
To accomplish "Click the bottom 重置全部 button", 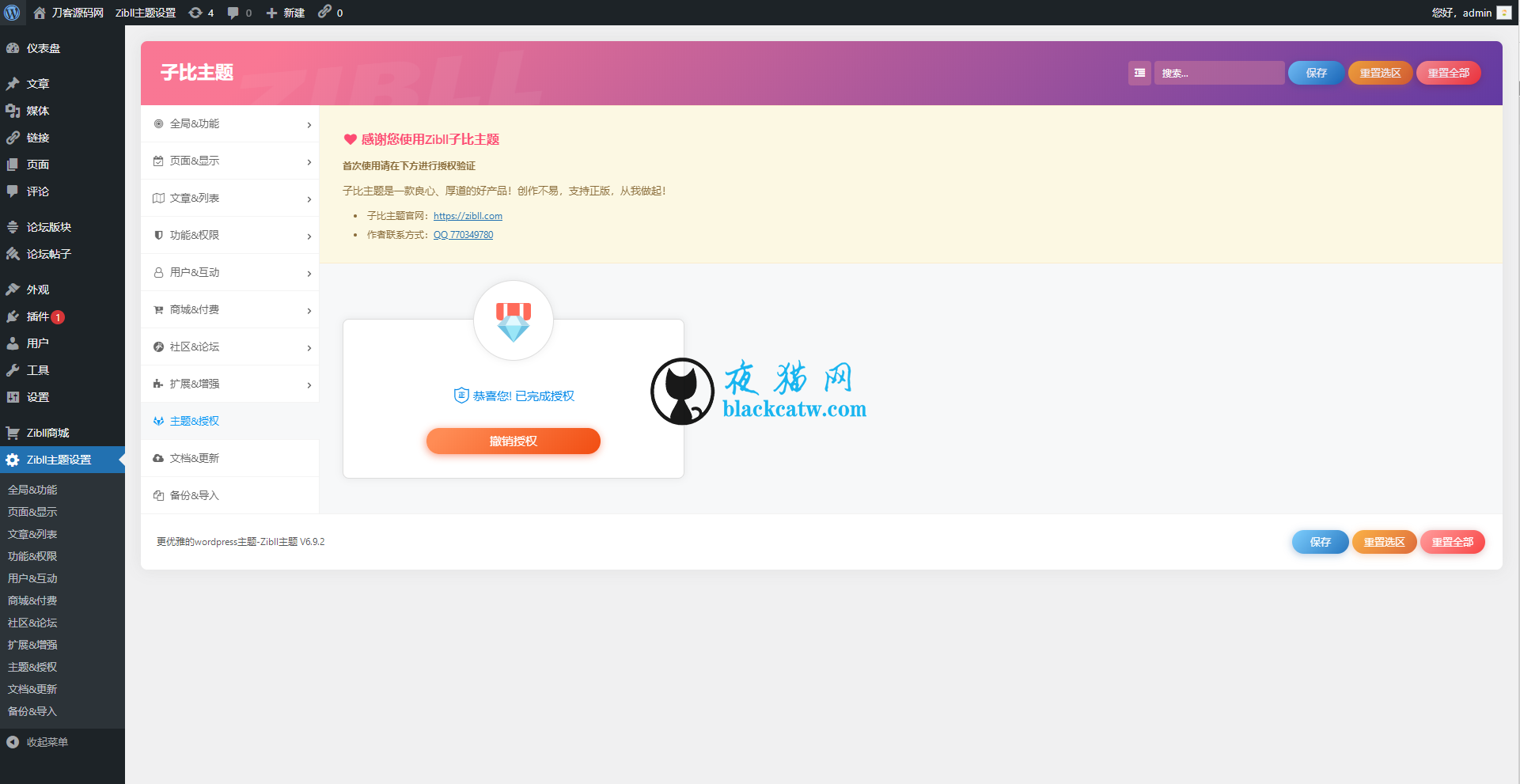I will 1452,542.
